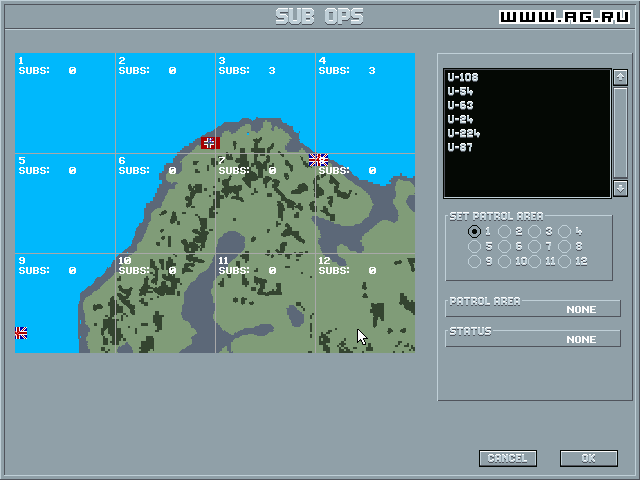
Task: Select patrol area 7 radio button
Action: pyautogui.click(x=534, y=247)
